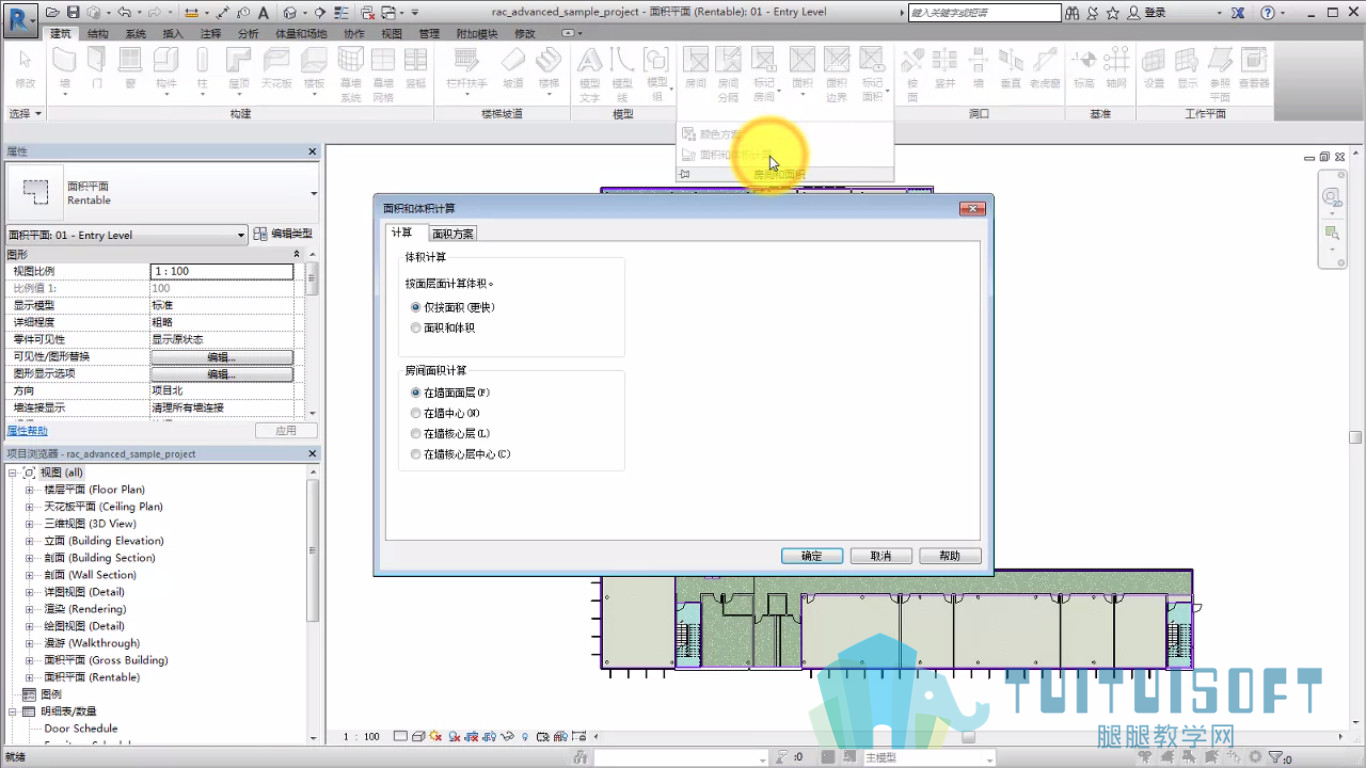Click the view scale input field

pos(222,271)
